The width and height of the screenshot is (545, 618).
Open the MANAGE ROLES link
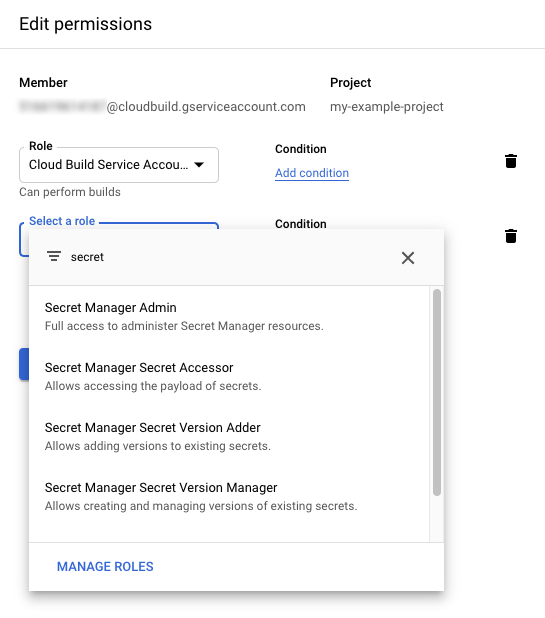click(105, 566)
